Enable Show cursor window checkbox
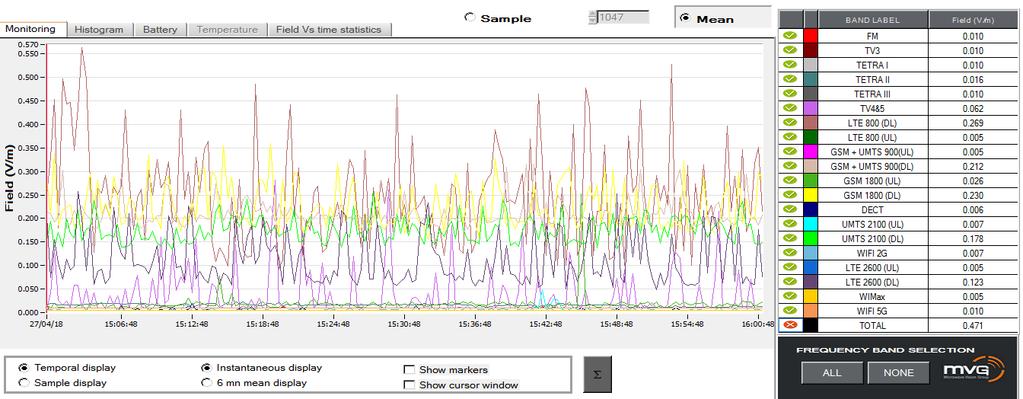The height and width of the screenshot is (399, 1023). [x=410, y=385]
